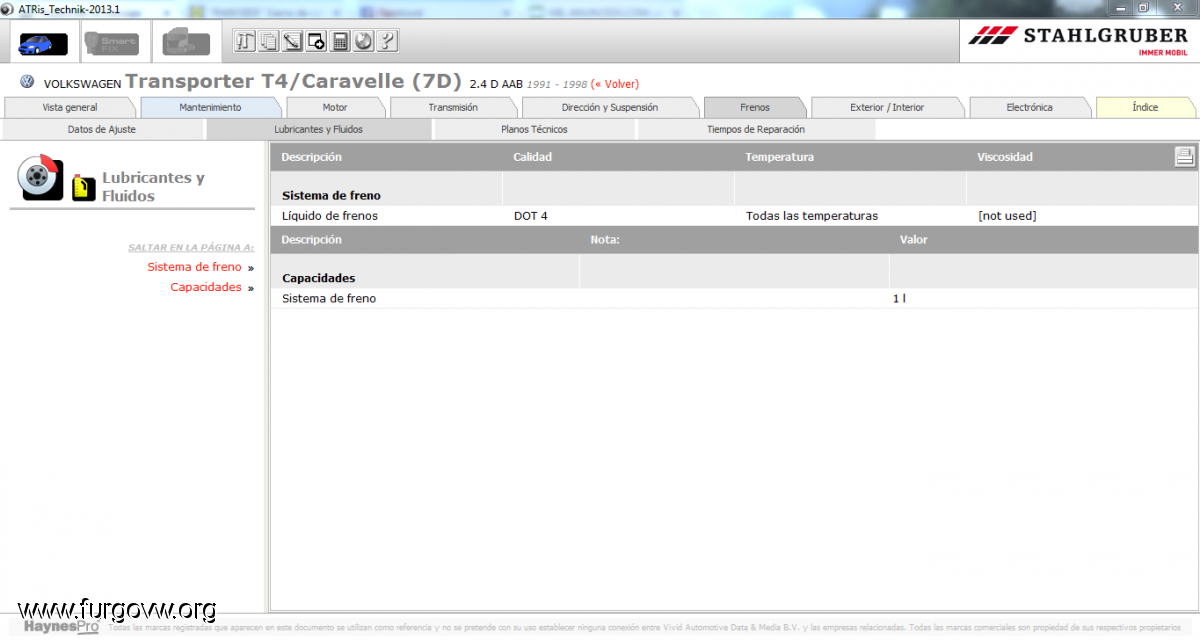Switch to the Transmisión tab
Image resolution: width=1200 pixels, height=640 pixels.
[x=453, y=107]
